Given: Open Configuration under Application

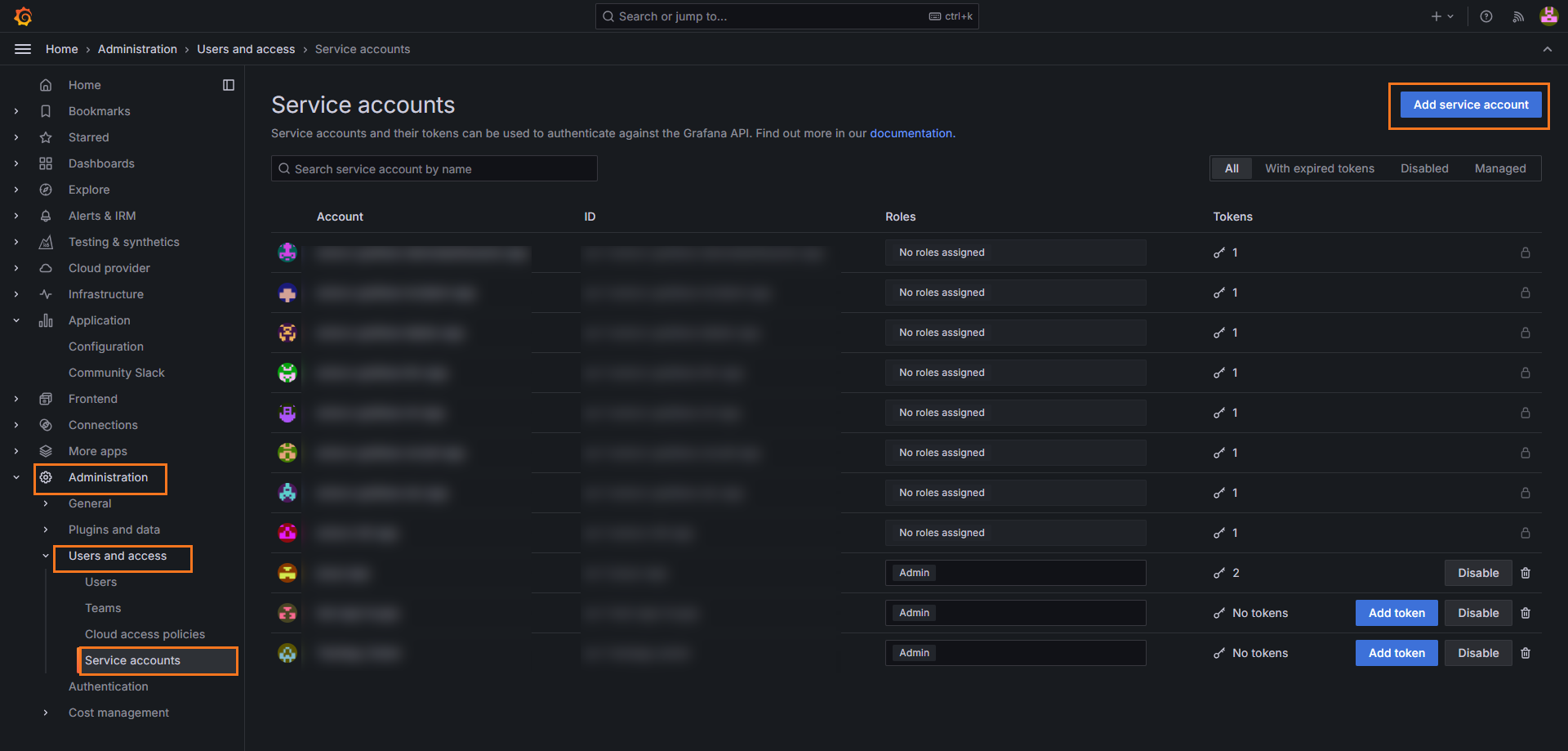Looking at the screenshot, I should point(105,346).
